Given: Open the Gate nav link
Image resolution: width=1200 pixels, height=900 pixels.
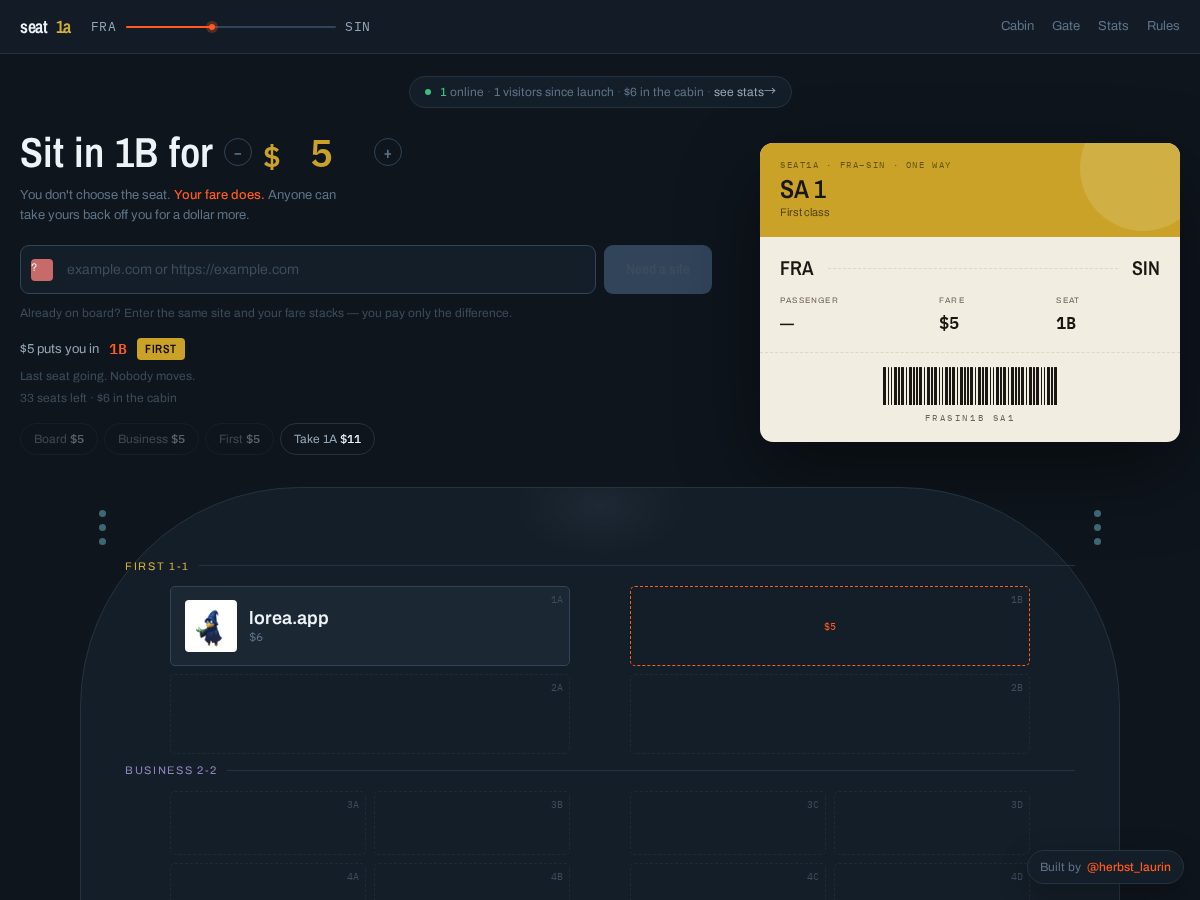Looking at the screenshot, I should pos(1066,26).
